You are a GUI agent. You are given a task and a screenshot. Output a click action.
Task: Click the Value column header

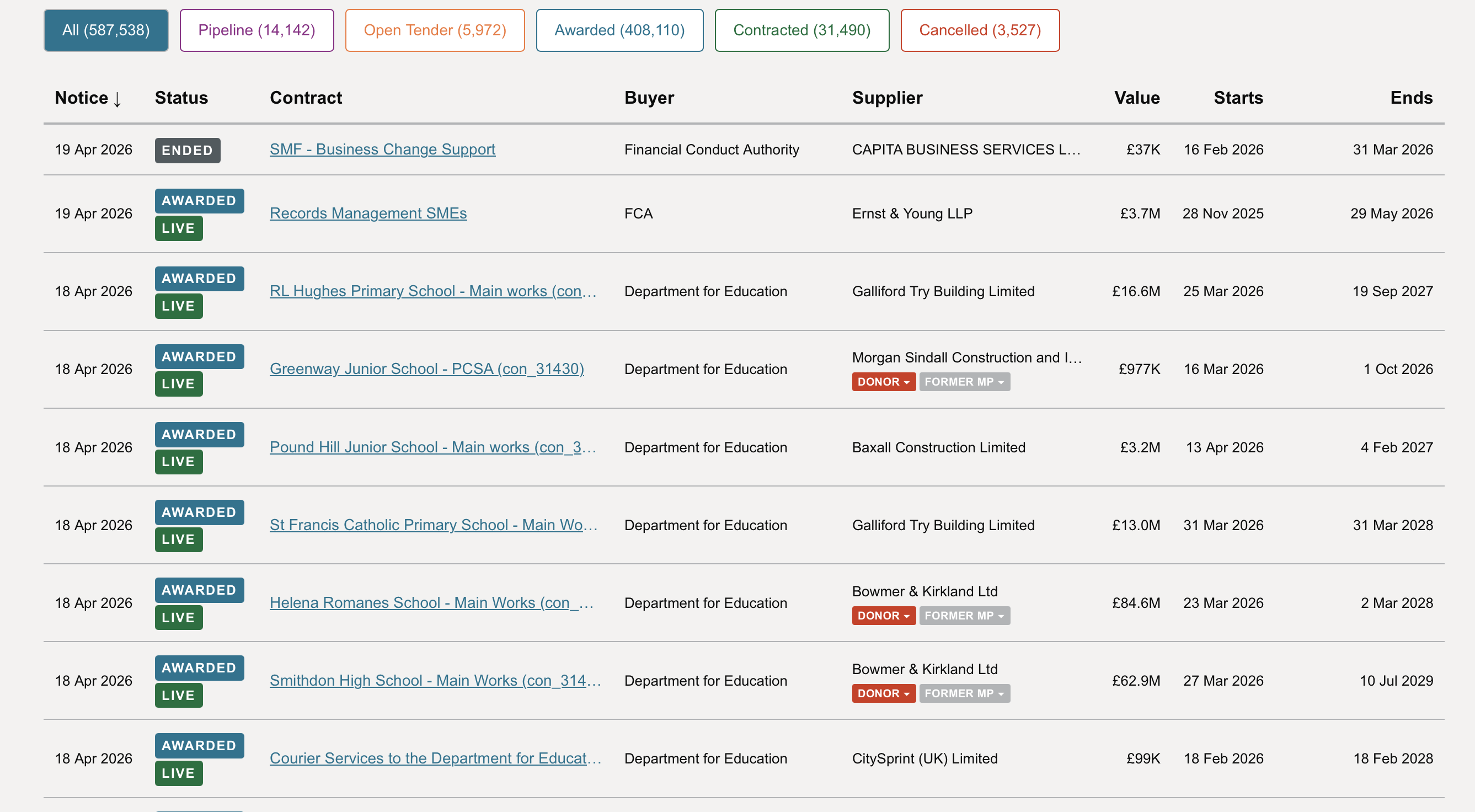1137,98
